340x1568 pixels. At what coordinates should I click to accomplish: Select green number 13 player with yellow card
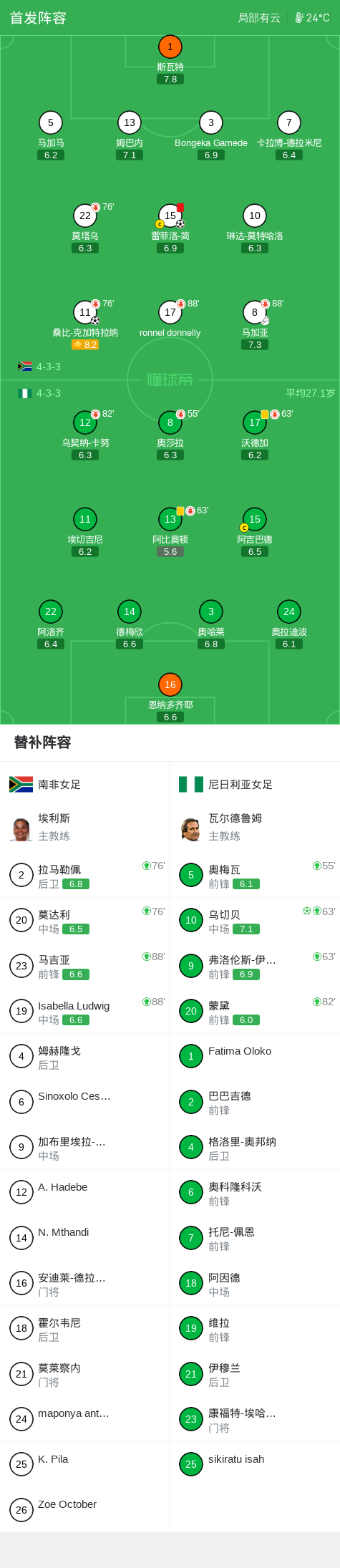click(170, 519)
